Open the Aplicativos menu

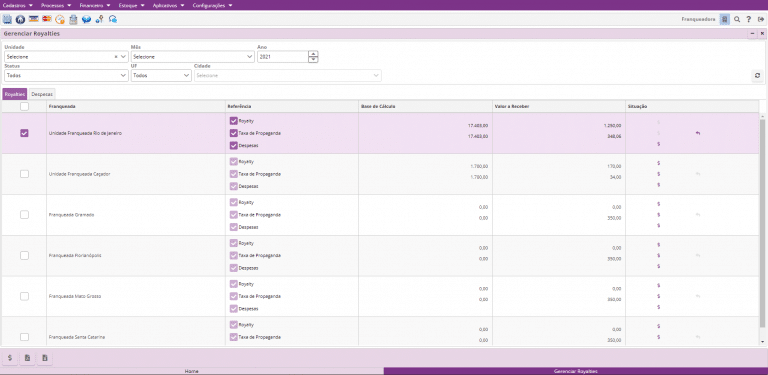168,5
